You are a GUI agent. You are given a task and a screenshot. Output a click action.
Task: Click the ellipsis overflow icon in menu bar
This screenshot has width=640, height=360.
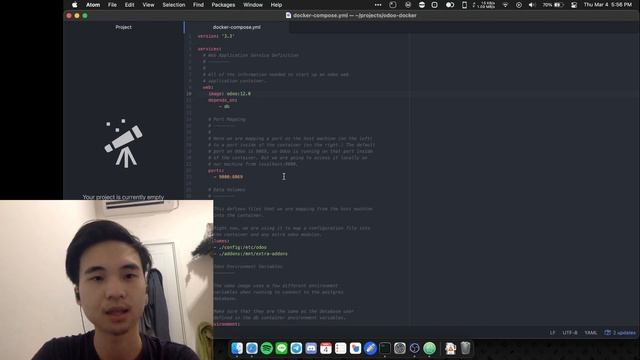click(378, 5)
